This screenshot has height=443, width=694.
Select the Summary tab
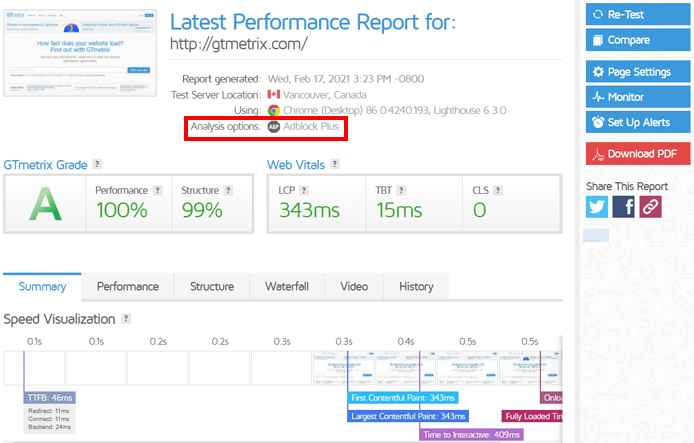[x=42, y=287]
